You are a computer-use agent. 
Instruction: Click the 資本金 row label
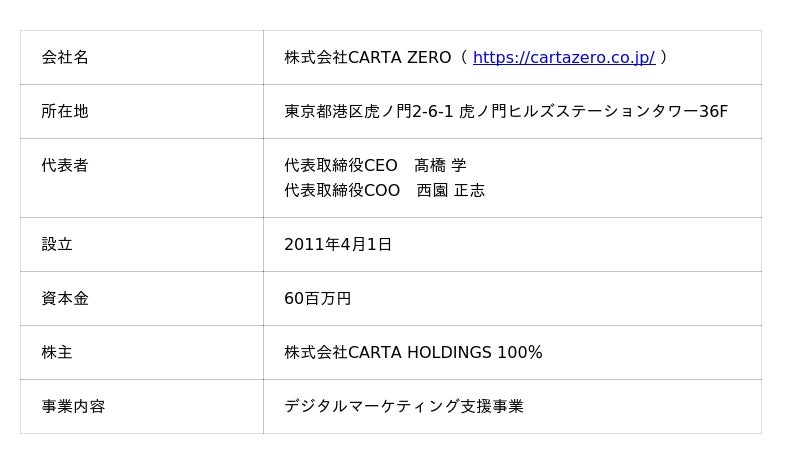click(x=65, y=299)
